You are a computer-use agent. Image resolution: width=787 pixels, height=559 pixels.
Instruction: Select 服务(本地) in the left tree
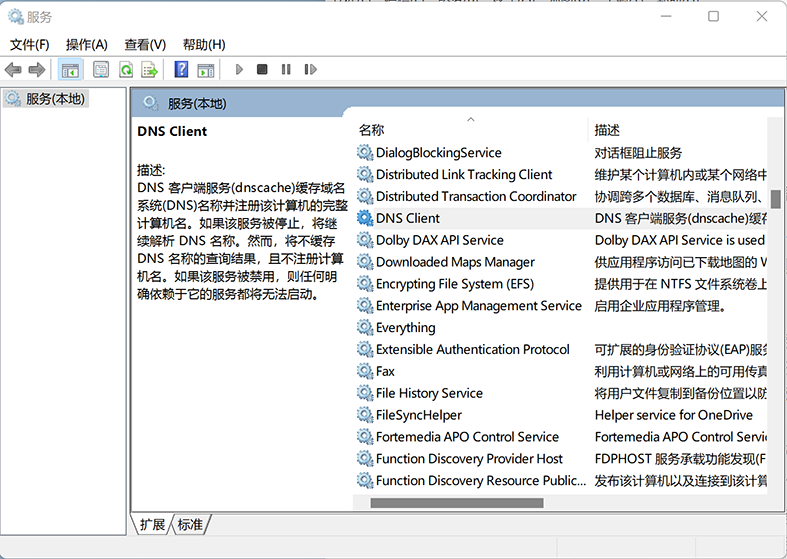46,99
